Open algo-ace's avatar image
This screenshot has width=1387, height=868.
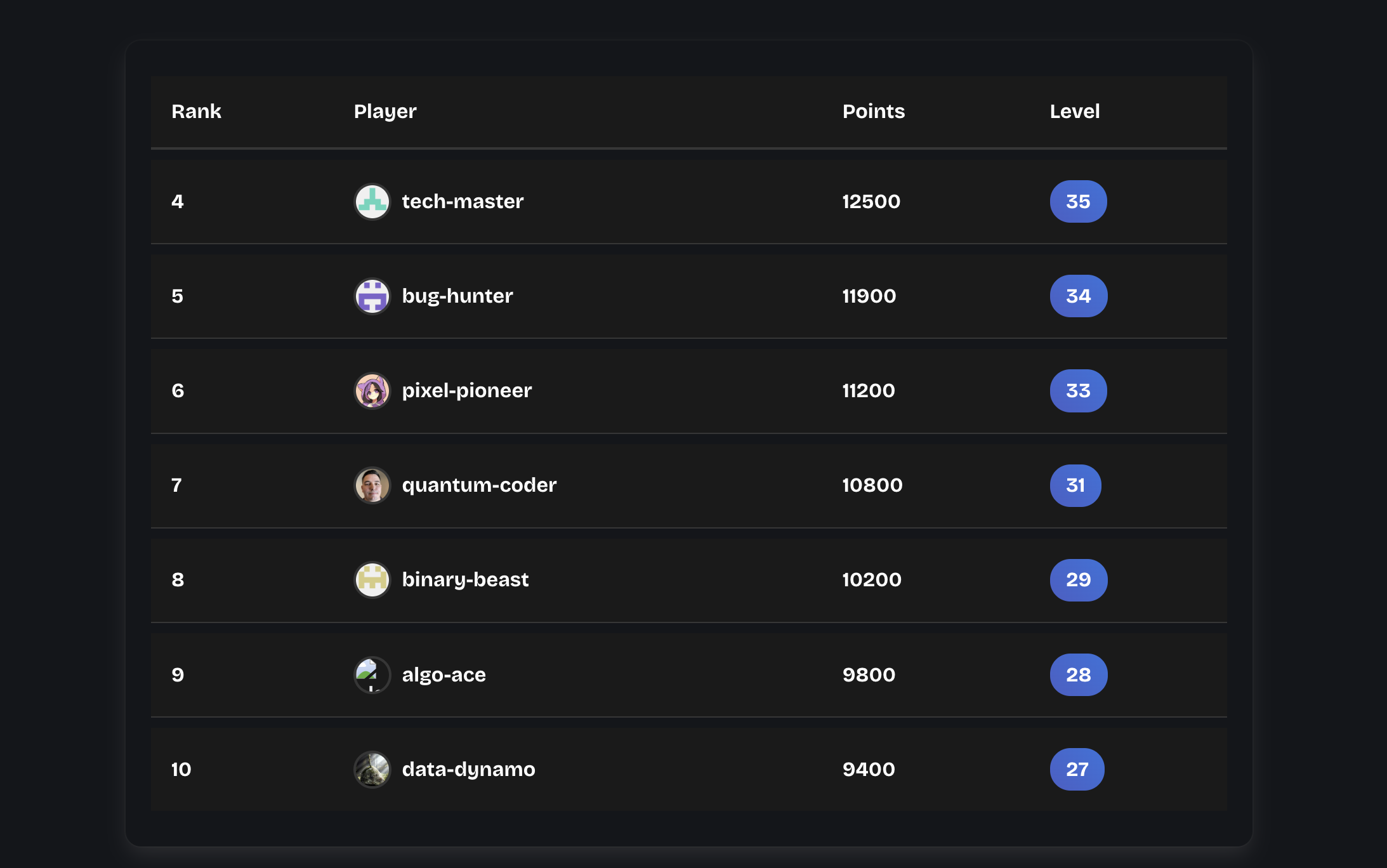tap(372, 674)
